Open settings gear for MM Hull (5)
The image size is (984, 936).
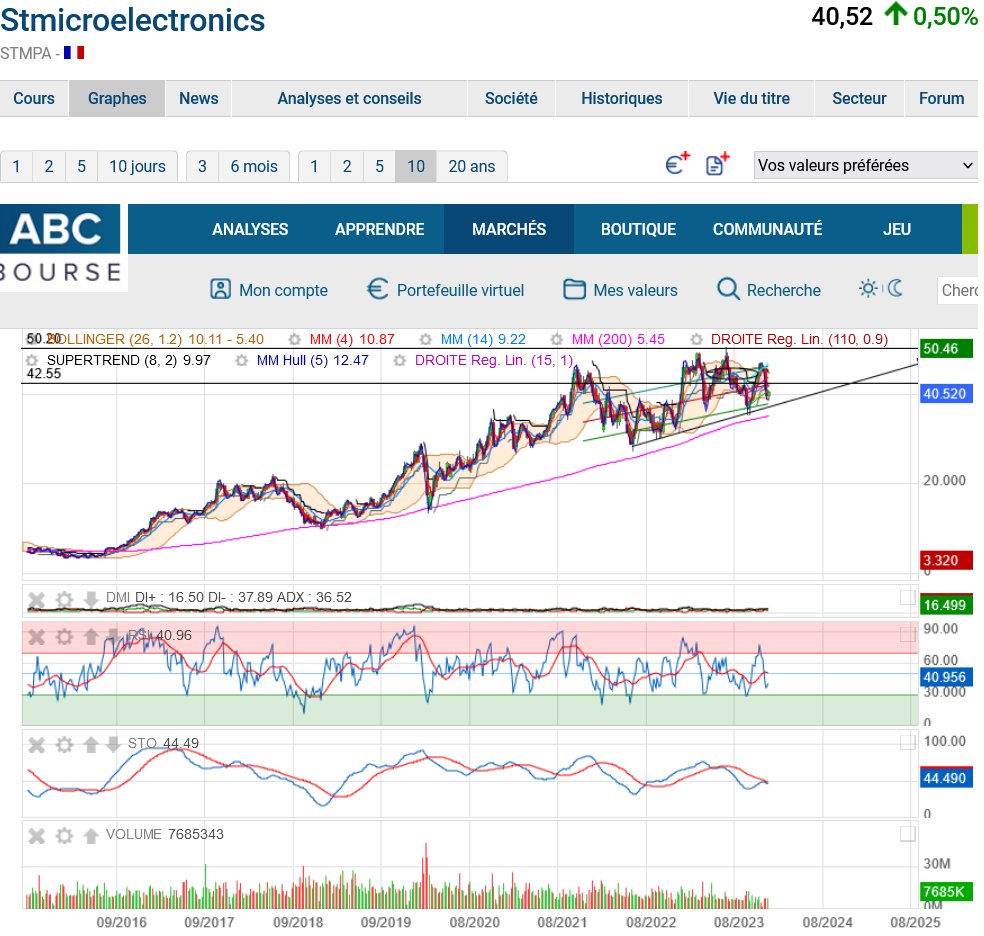(x=242, y=361)
